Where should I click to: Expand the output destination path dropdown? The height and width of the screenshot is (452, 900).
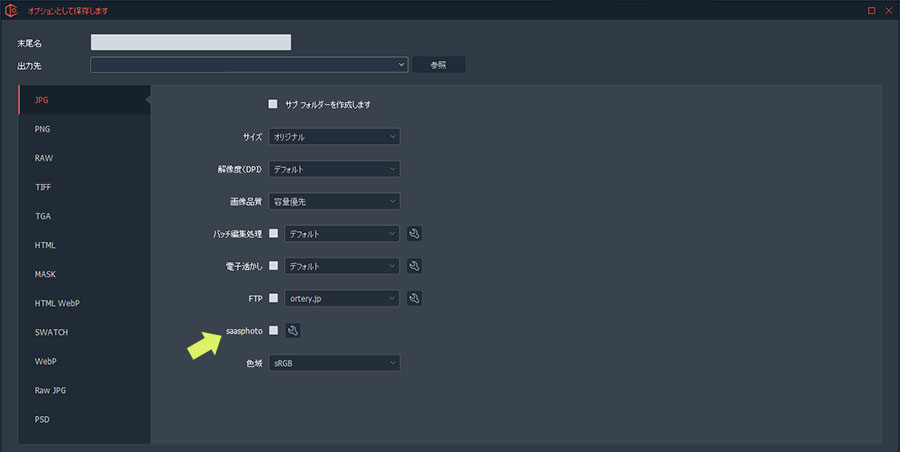tap(249, 65)
